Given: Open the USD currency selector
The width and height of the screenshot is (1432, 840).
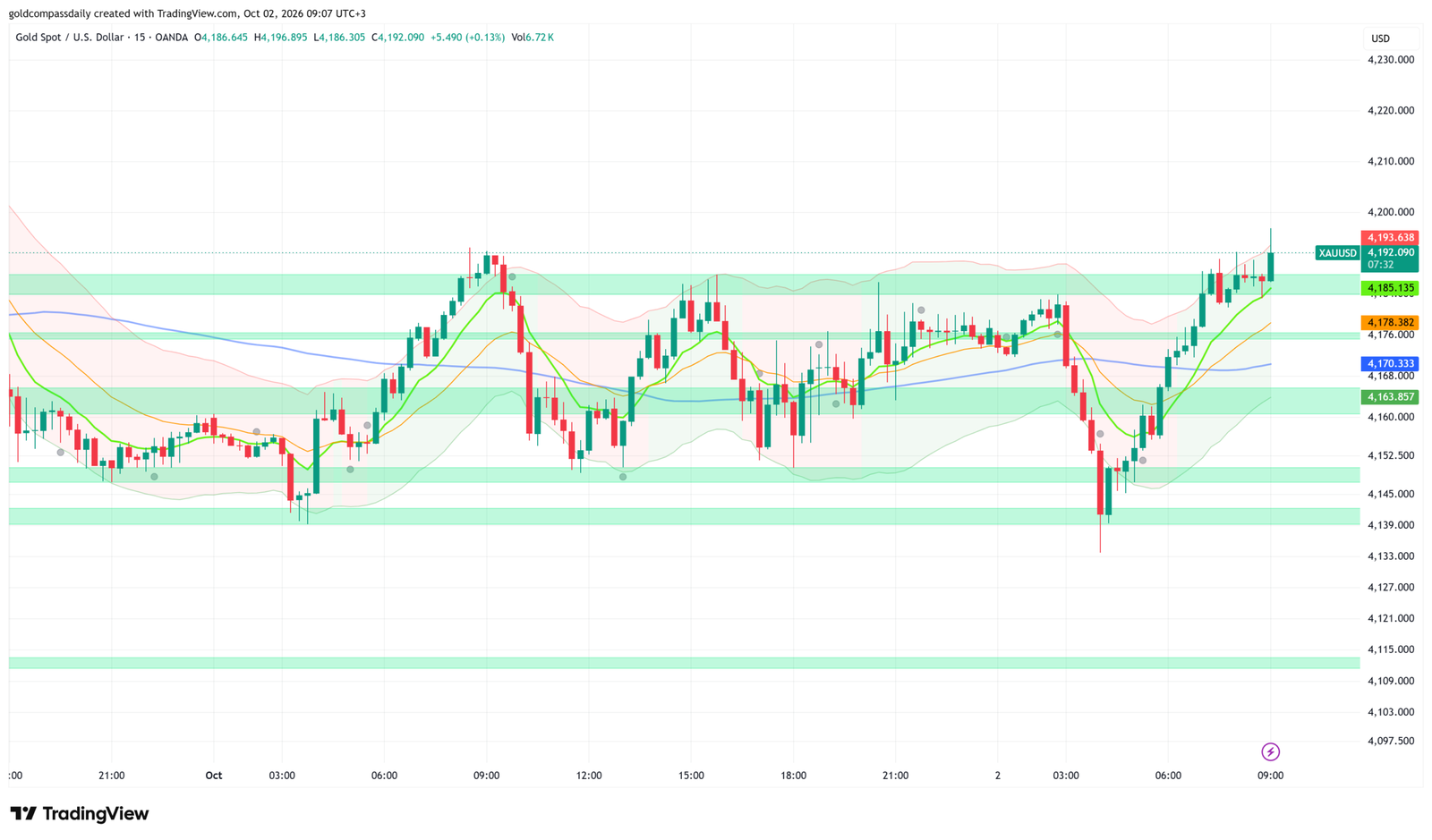Looking at the screenshot, I should point(1381,38).
